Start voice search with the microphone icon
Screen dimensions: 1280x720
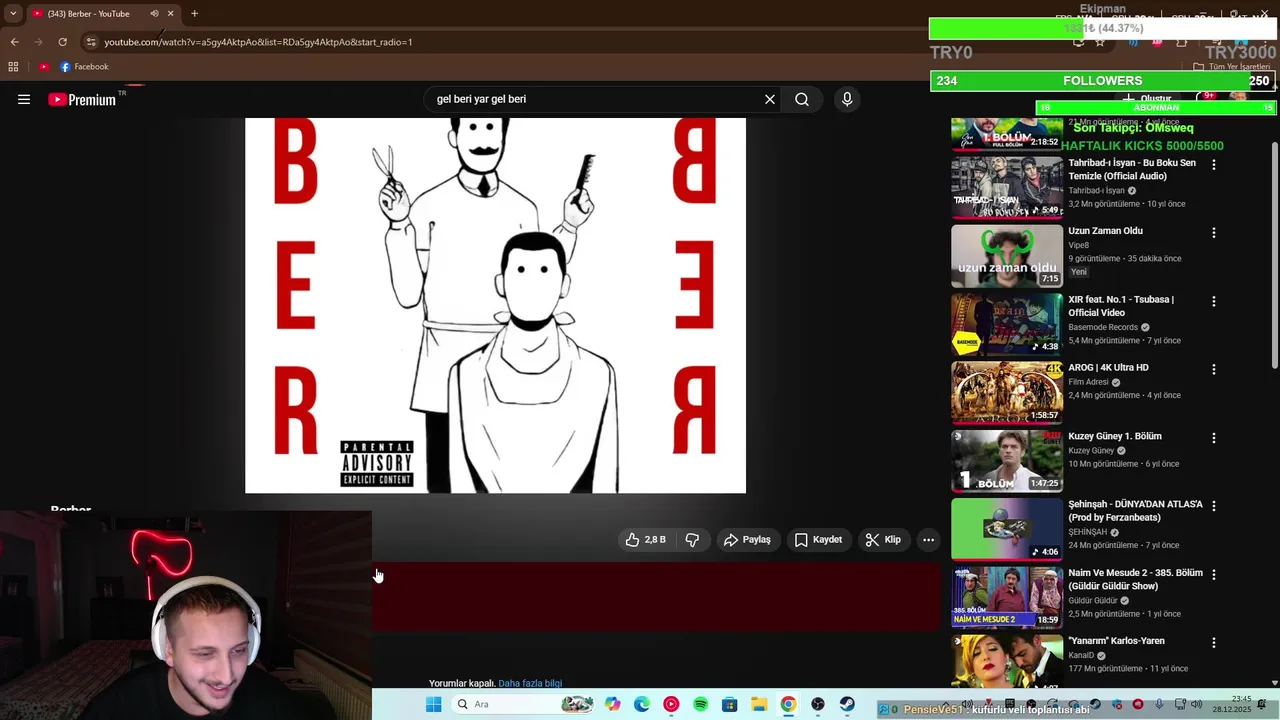tap(847, 99)
